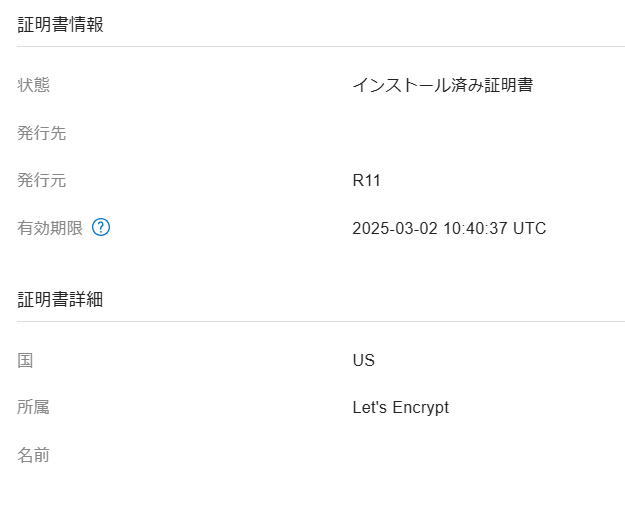Viewport: 625px width, 525px height.
Task: Click the 発行元 field label
Action: pos(41,180)
